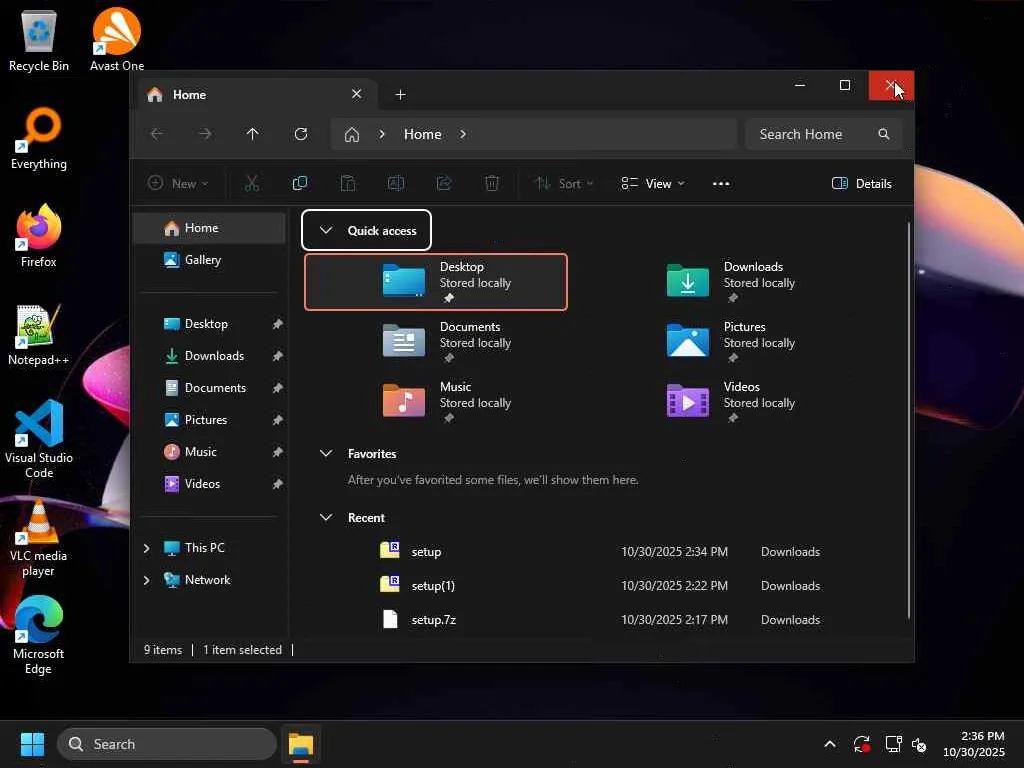1024x768 pixels.
Task: Open Music in navigation pane
Action: point(210,452)
